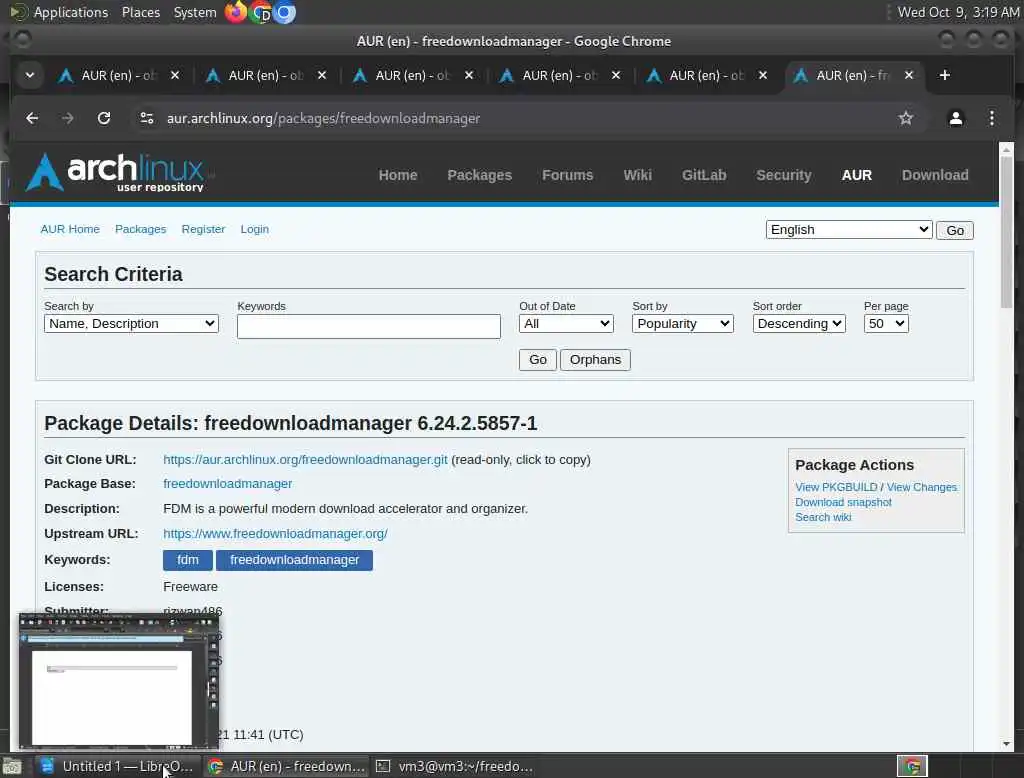Switch to vm3@vm3 terminal taskbar item
Viewport: 1024px width, 778px height.
(x=456, y=766)
